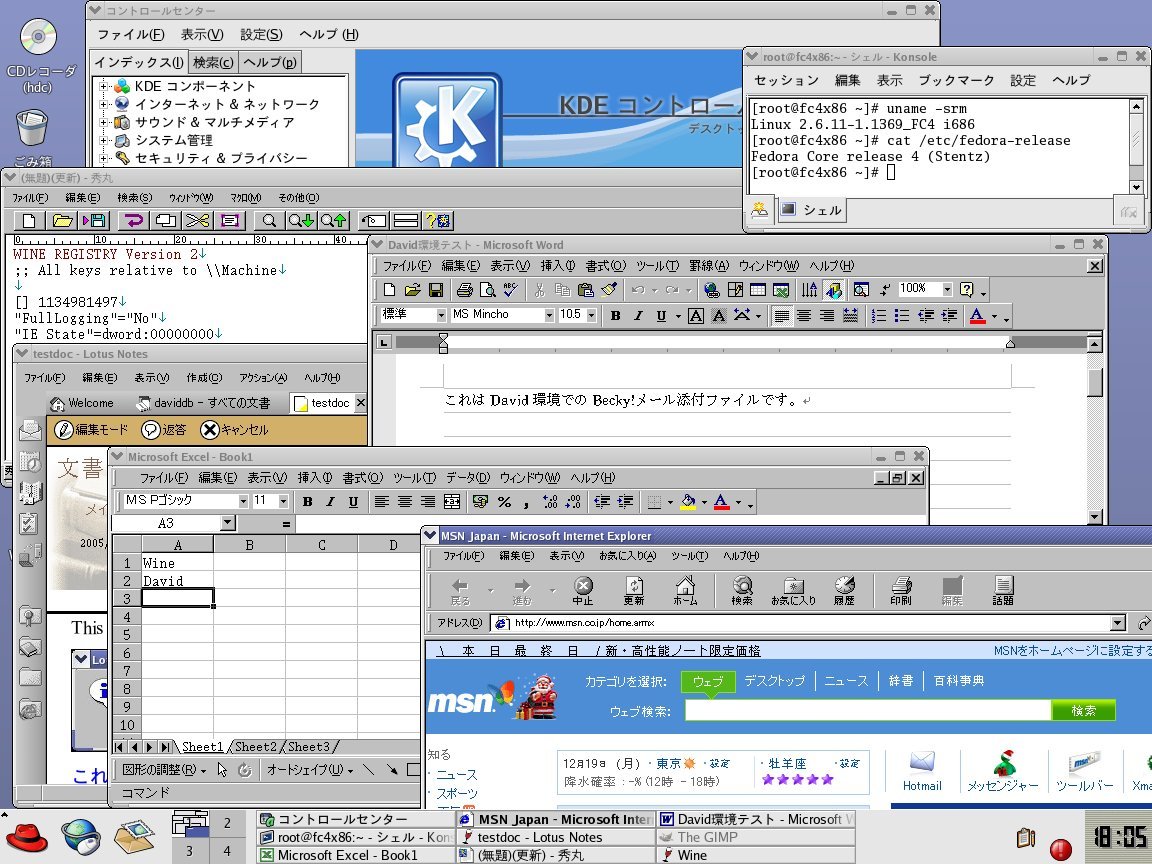Click Word font color A swatch

click(x=977, y=316)
